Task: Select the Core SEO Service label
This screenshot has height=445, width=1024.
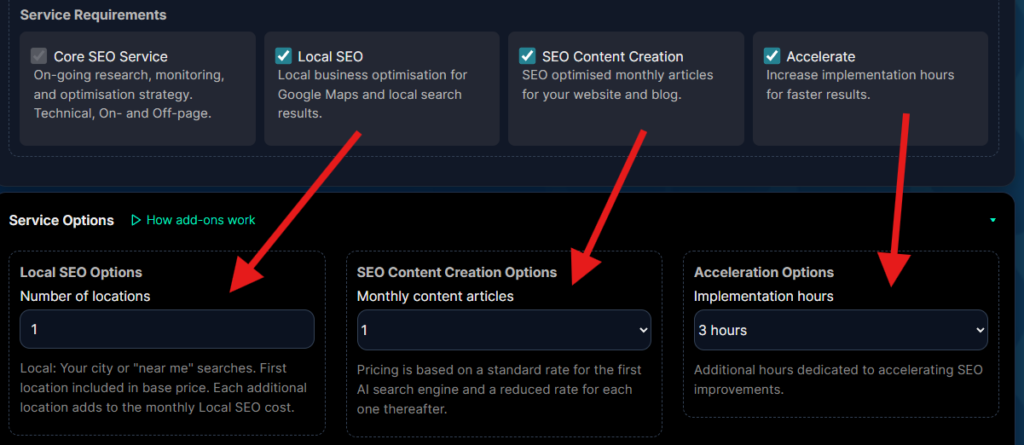Action: click(x=110, y=57)
